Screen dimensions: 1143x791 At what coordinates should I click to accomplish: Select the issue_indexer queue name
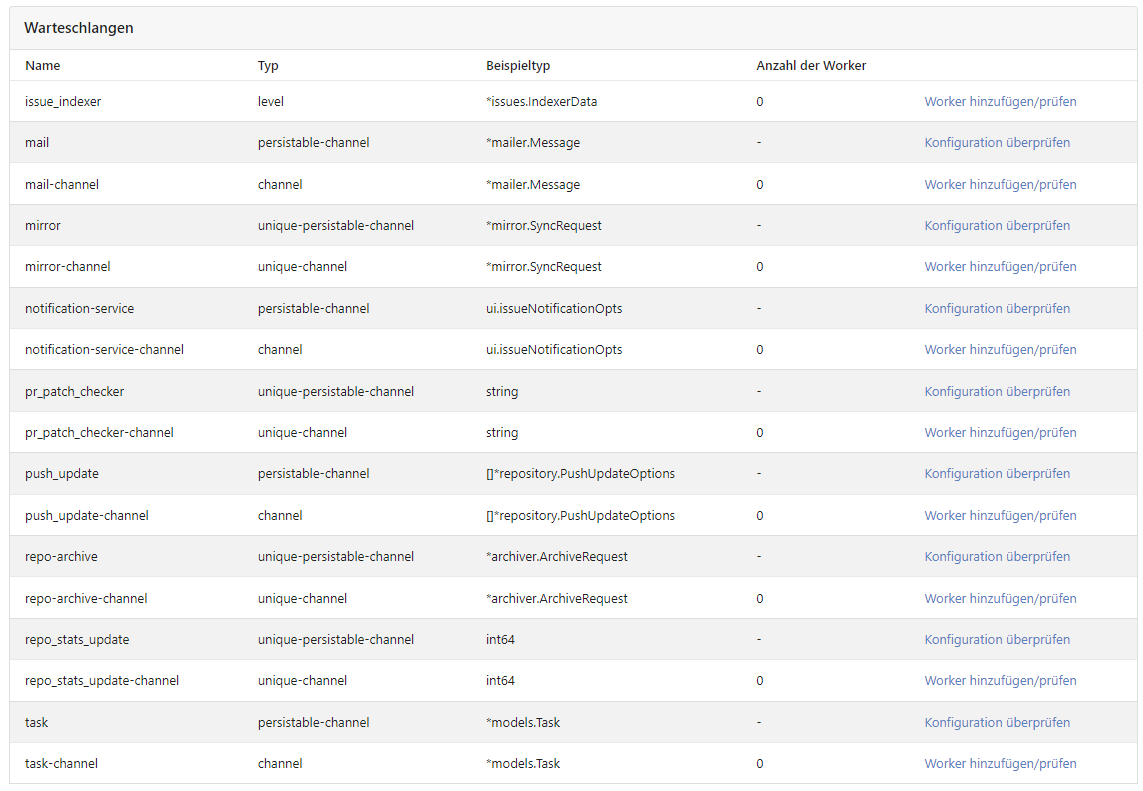coord(63,101)
